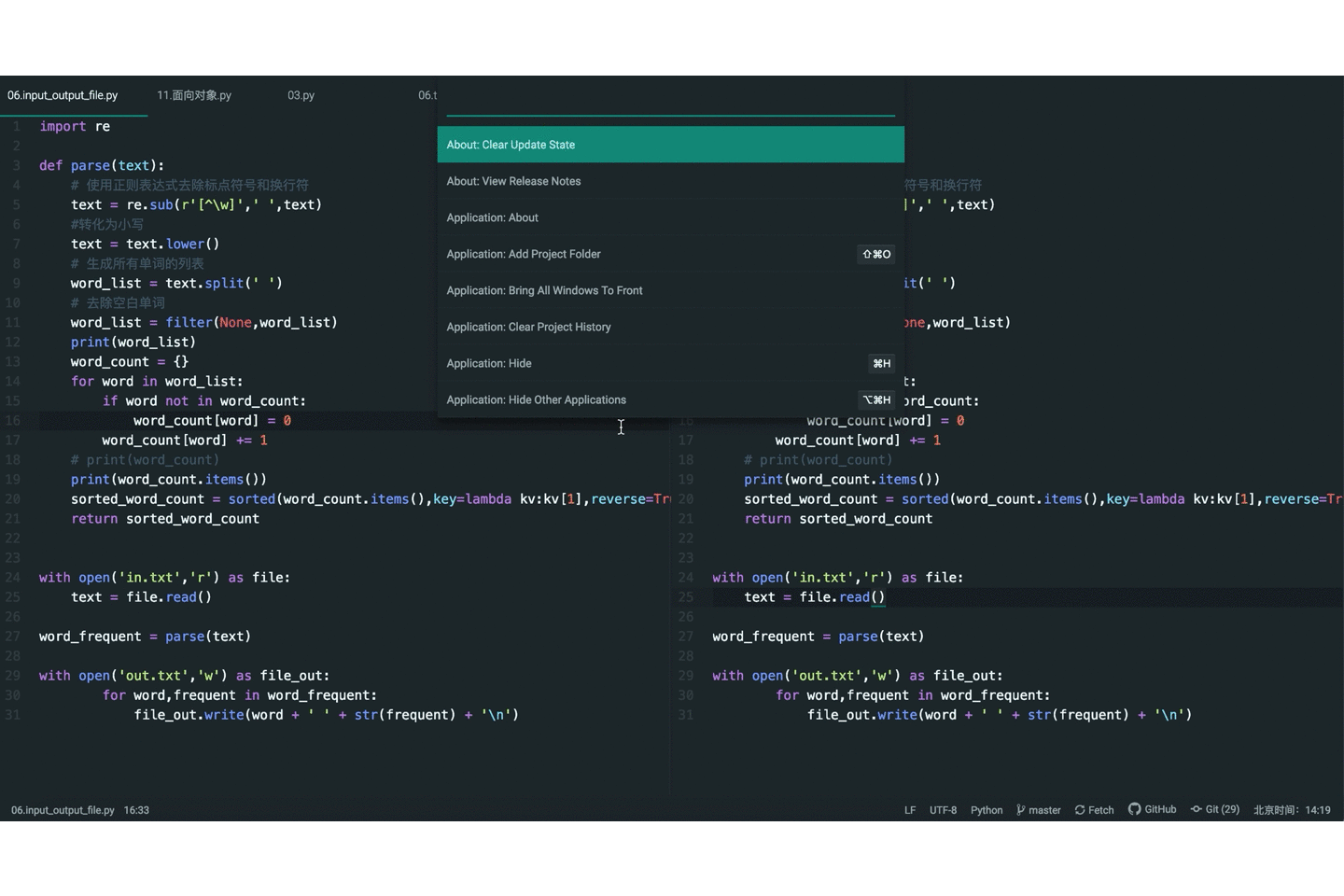Change line ending setting LF
This screenshot has width=1344, height=896.
pyautogui.click(x=910, y=810)
